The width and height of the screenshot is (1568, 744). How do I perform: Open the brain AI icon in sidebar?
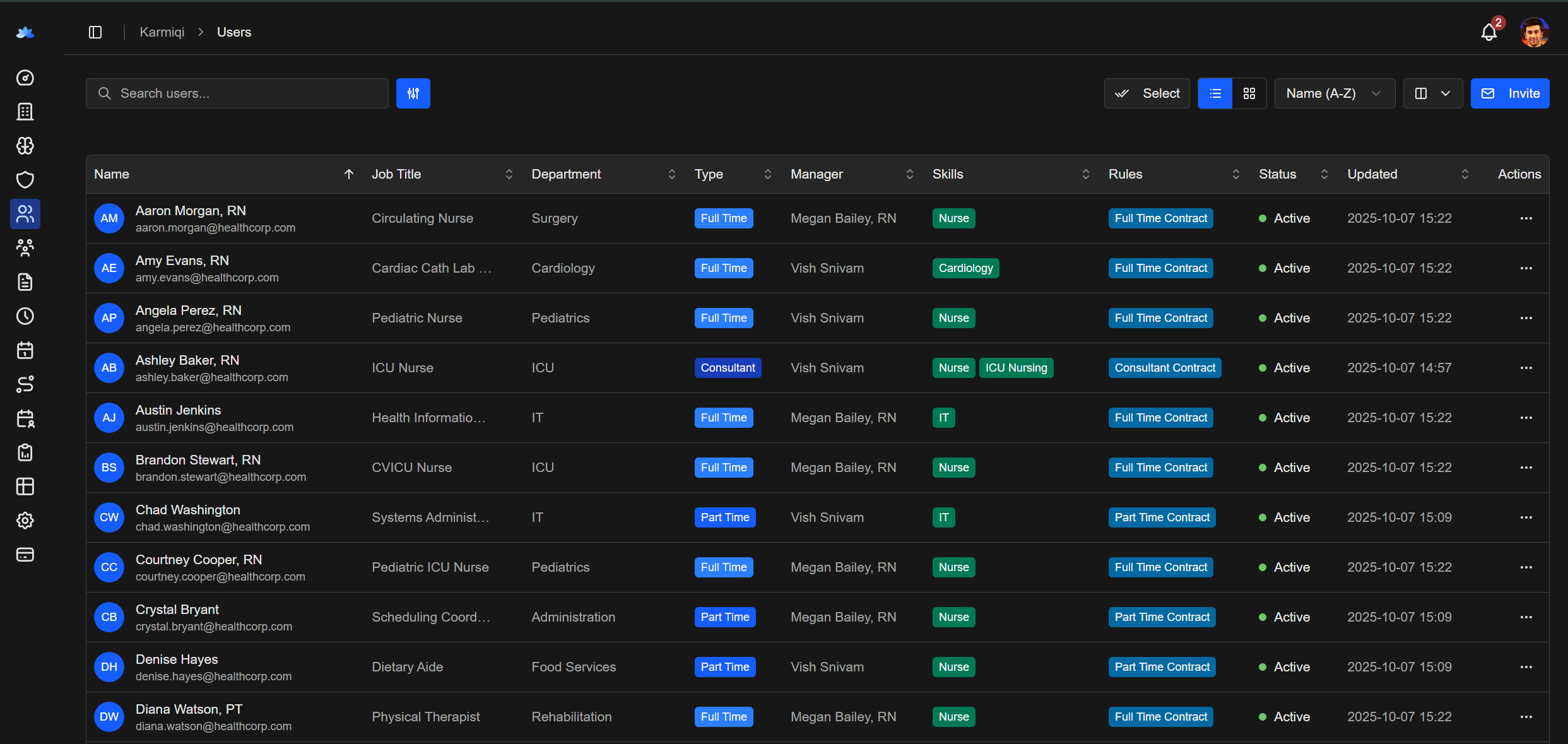[x=25, y=146]
